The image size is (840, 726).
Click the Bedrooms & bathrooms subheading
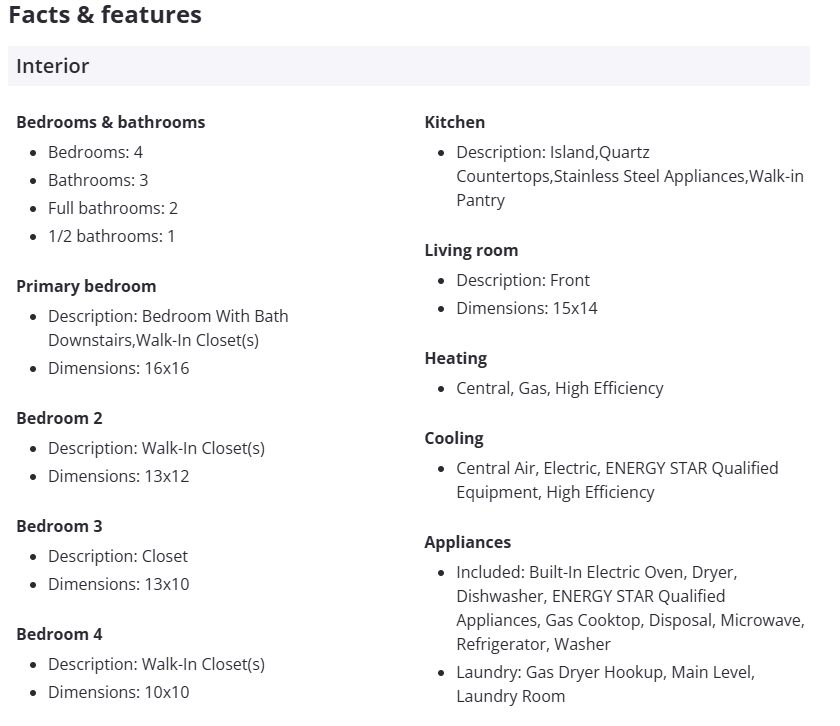point(110,122)
